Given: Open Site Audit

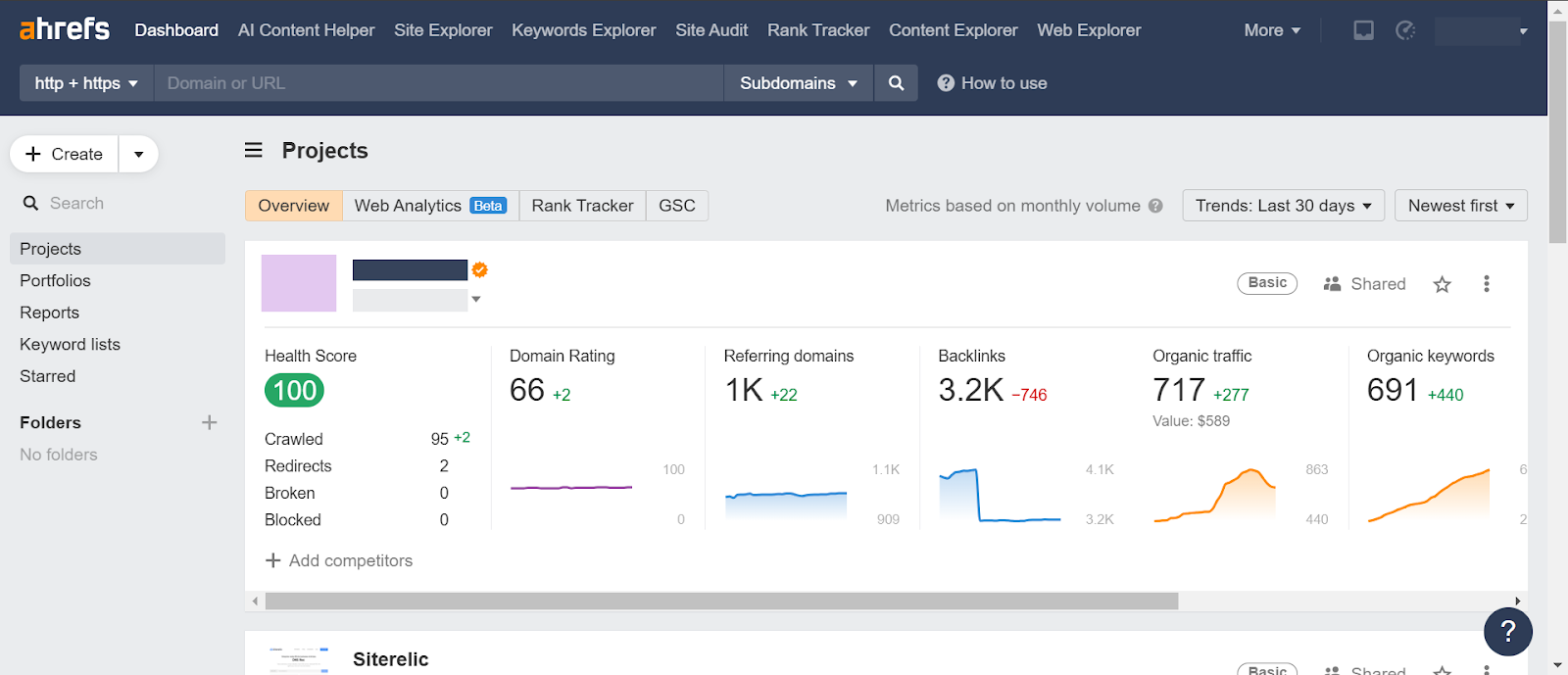Looking at the screenshot, I should click(711, 30).
